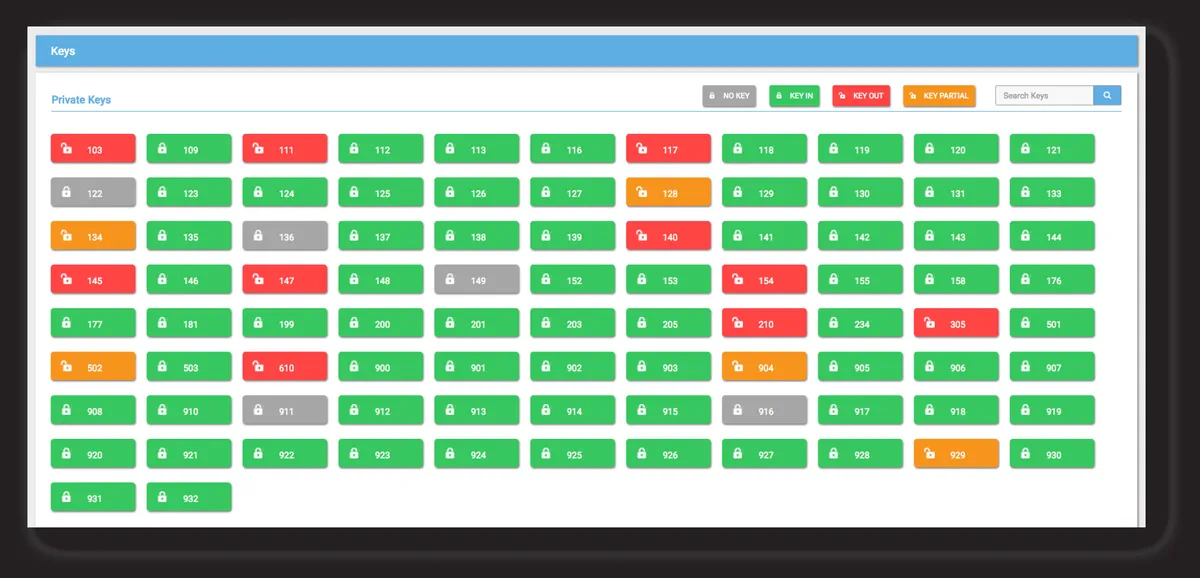This screenshot has height=578, width=1200.
Task: Select key 900 tile
Action: (381, 366)
